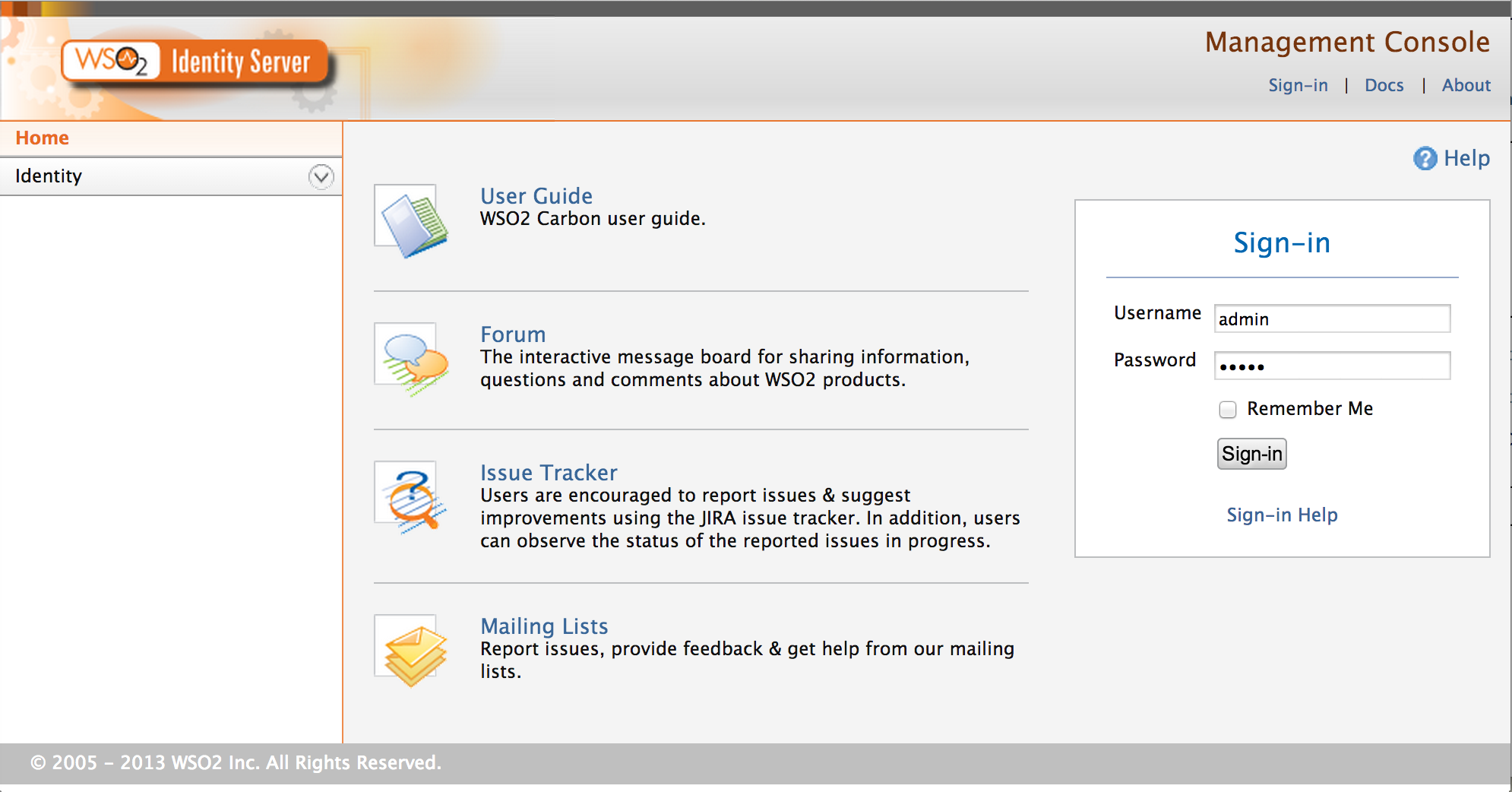
Task: Focus the Password input field
Action: 1332,366
